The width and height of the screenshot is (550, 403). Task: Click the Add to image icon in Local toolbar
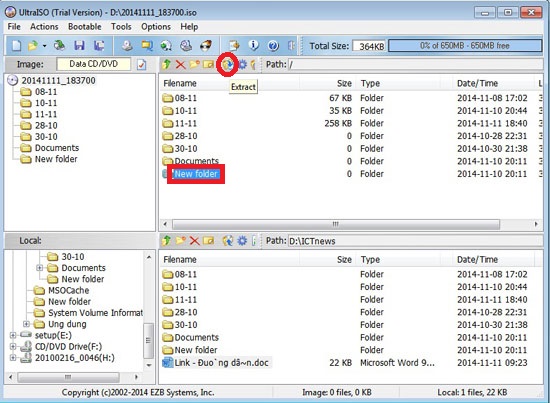click(228, 241)
